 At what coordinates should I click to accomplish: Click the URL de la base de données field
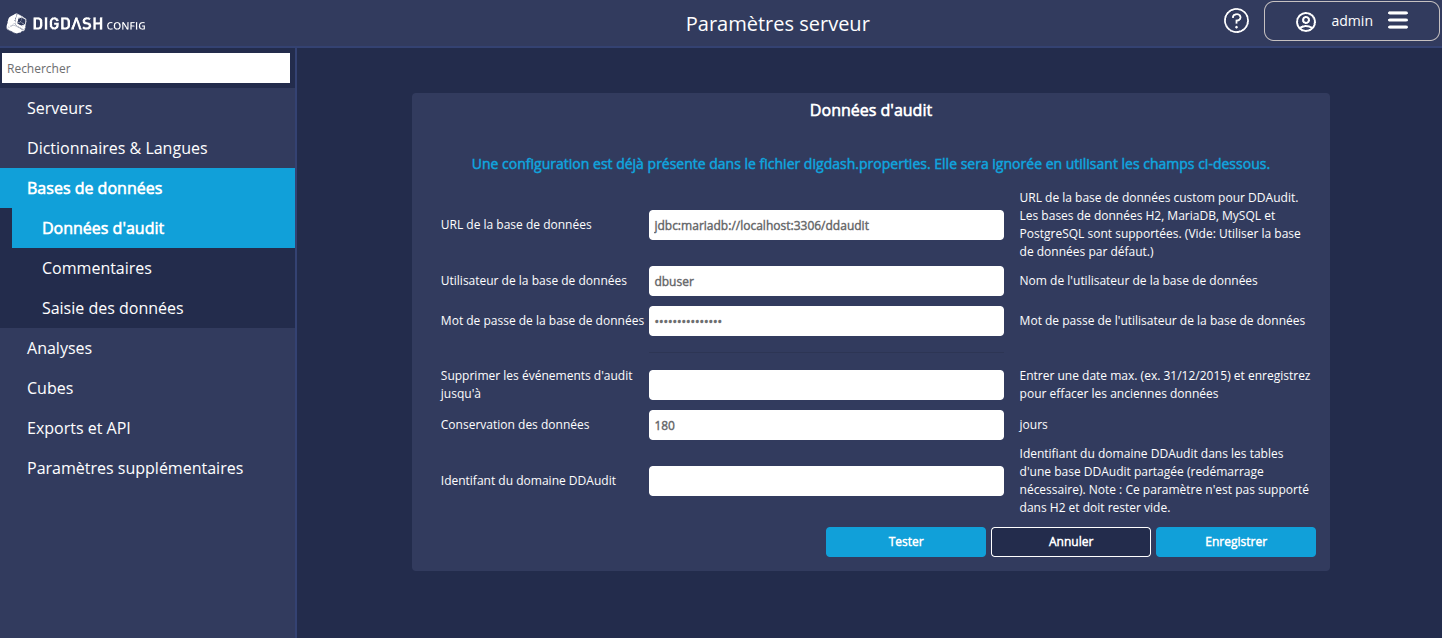click(x=826, y=224)
